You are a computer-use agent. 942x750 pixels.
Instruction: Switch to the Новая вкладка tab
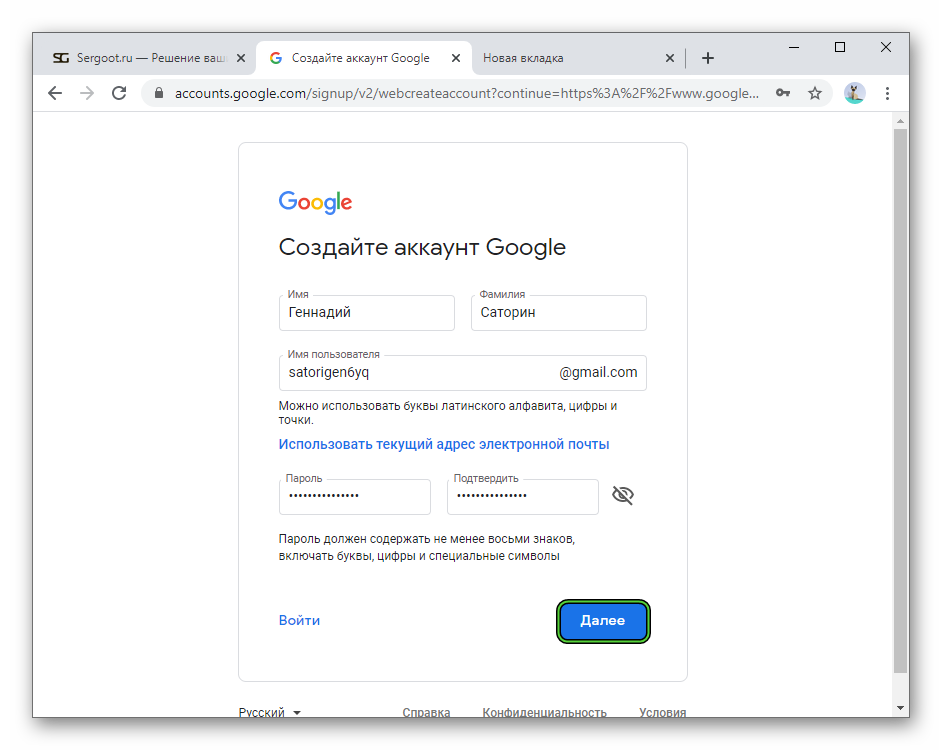pyautogui.click(x=577, y=58)
